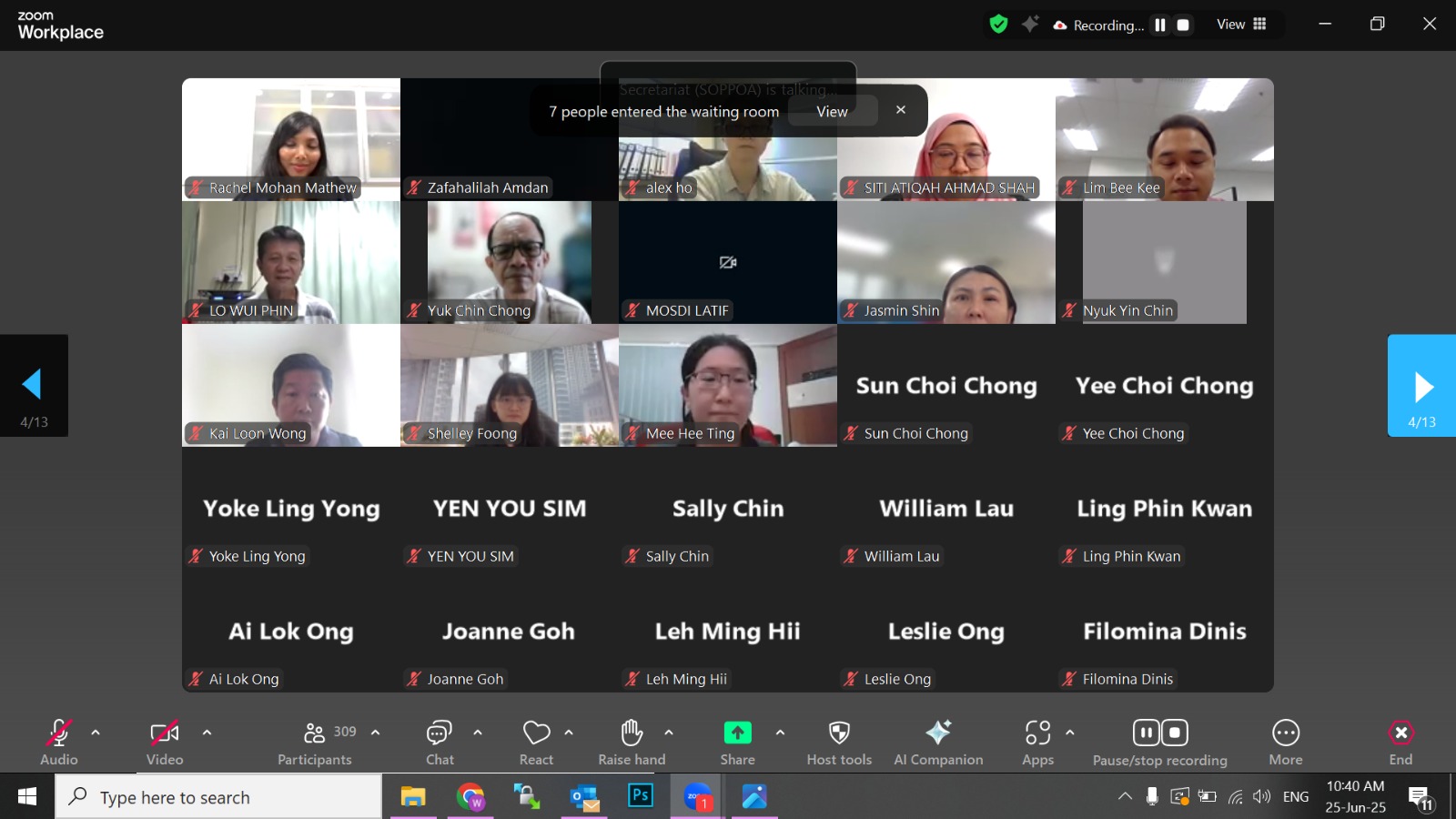Viewport: 1456px width, 819px height.
Task: Select Rachel Mohan Mathew's video tile
Action: pos(291,139)
